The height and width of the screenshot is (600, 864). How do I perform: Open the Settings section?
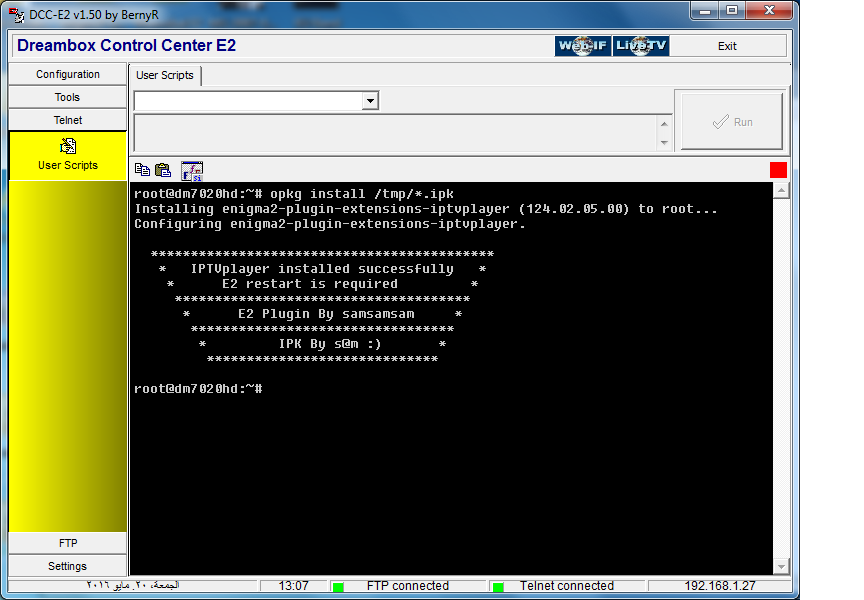[68, 566]
